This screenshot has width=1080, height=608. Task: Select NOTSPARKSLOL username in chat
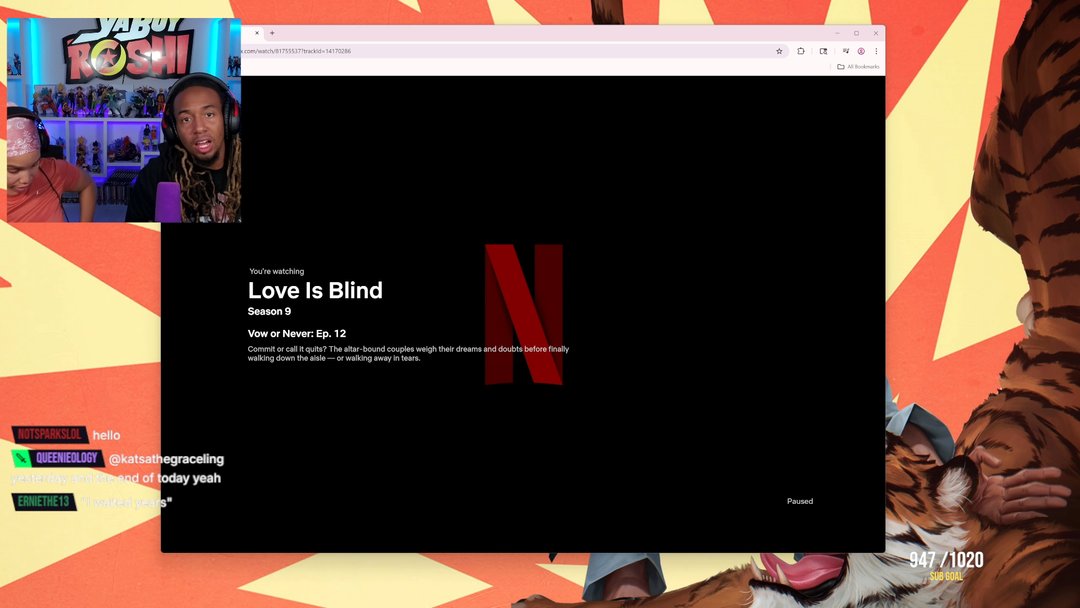click(50, 435)
